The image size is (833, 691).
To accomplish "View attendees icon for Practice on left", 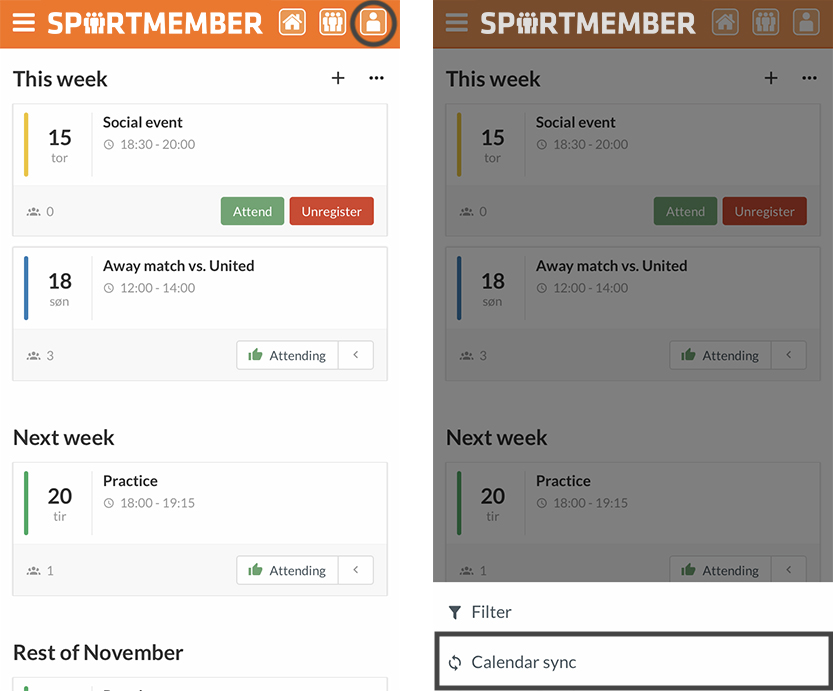I will coord(33,570).
